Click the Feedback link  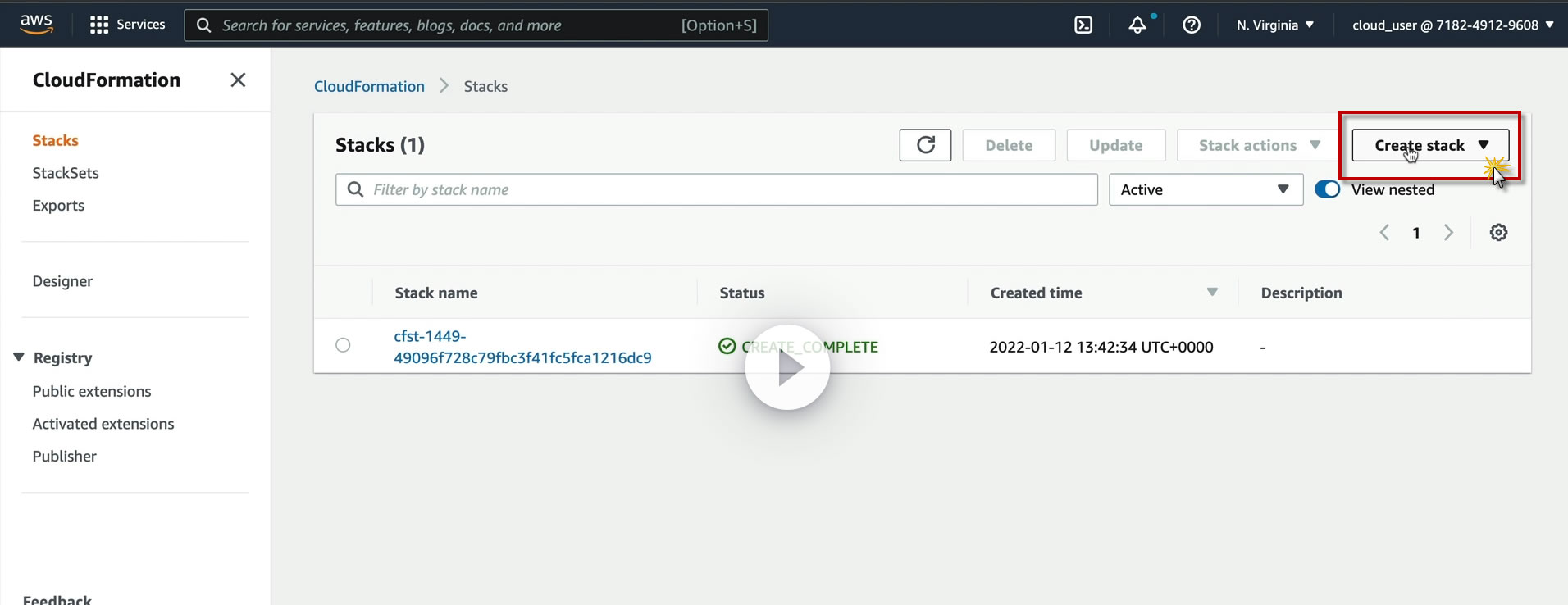click(x=57, y=599)
